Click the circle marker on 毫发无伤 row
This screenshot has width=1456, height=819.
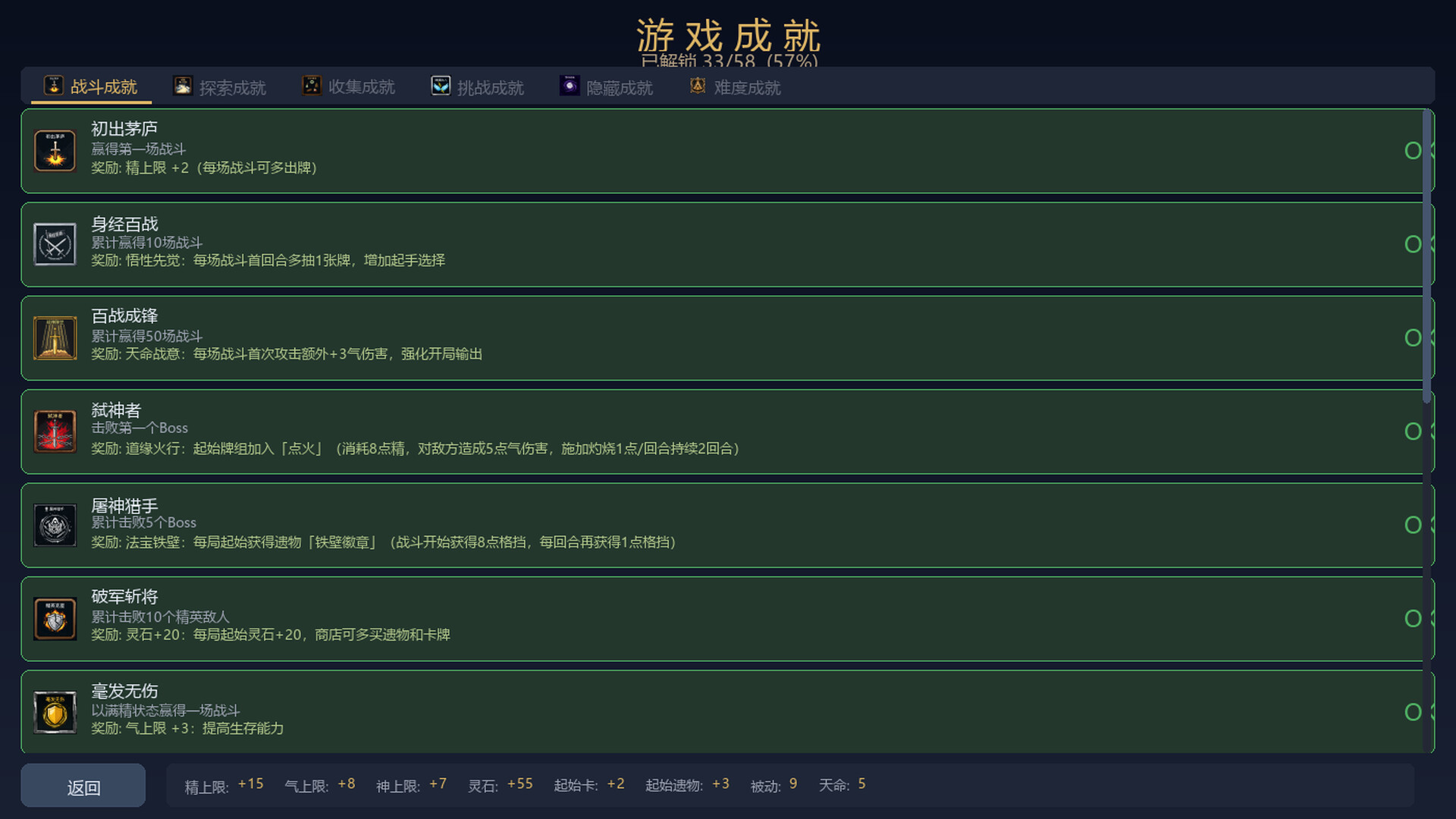1413,712
